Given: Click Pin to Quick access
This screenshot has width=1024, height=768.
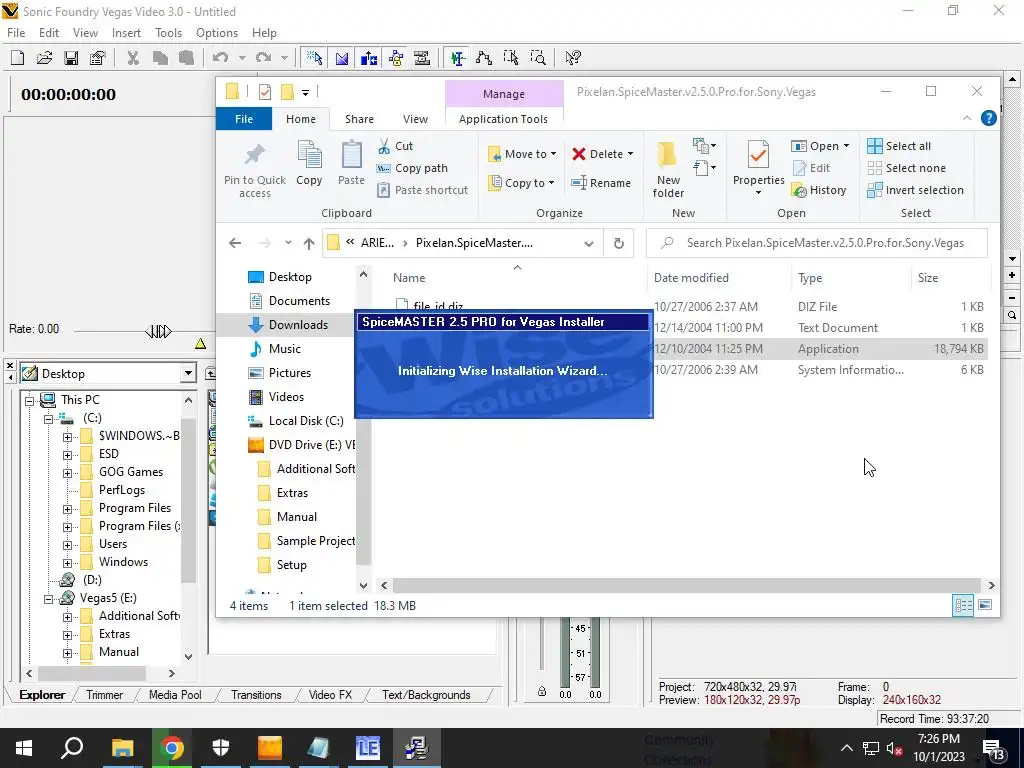Looking at the screenshot, I should (x=255, y=170).
